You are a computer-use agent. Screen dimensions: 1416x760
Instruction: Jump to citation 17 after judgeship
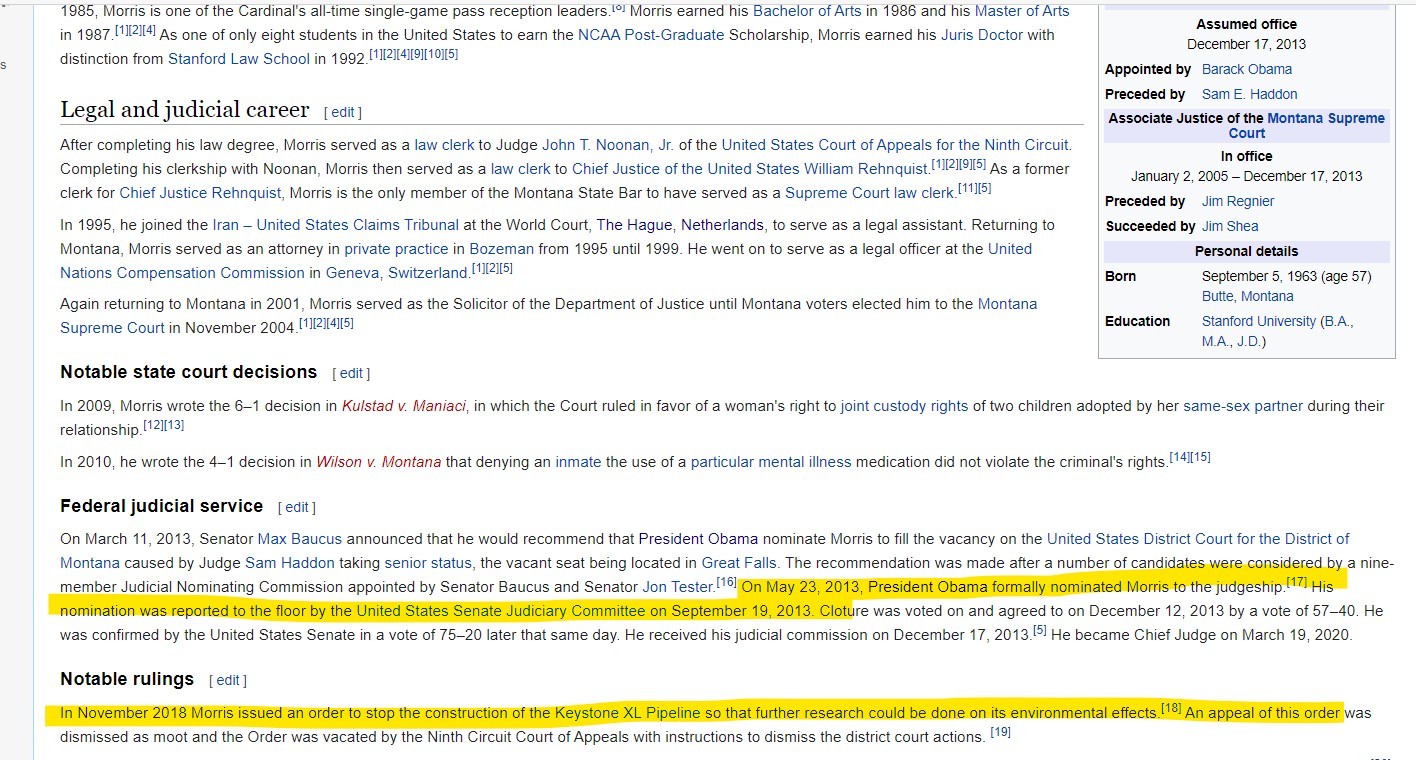click(x=1296, y=582)
